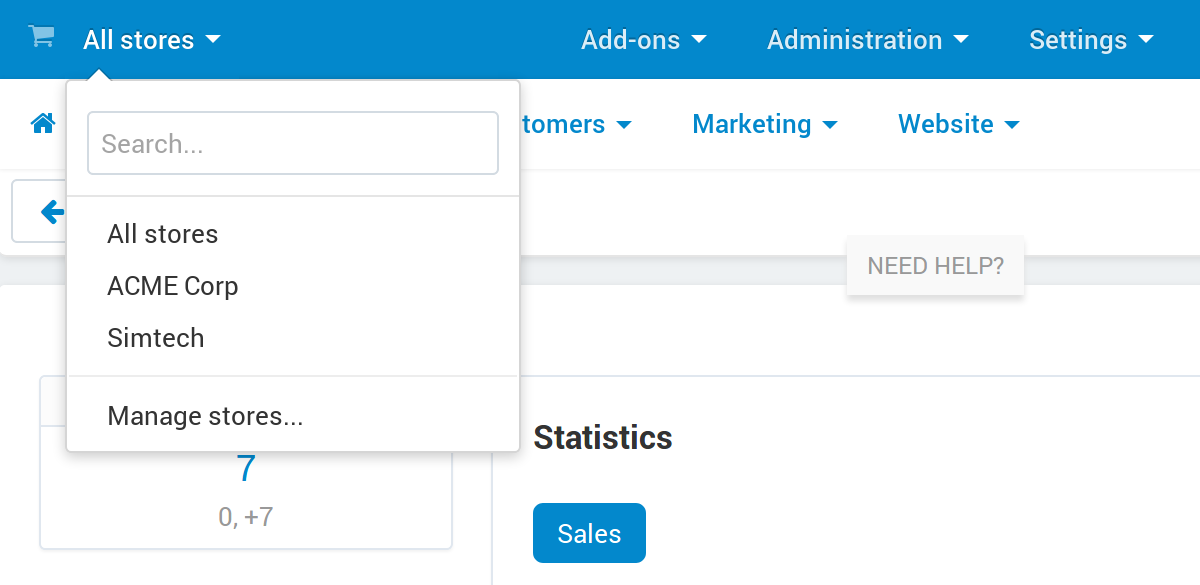Click the shopping cart storefront icon
Screen dimensions: 1200x585
click(x=41, y=37)
